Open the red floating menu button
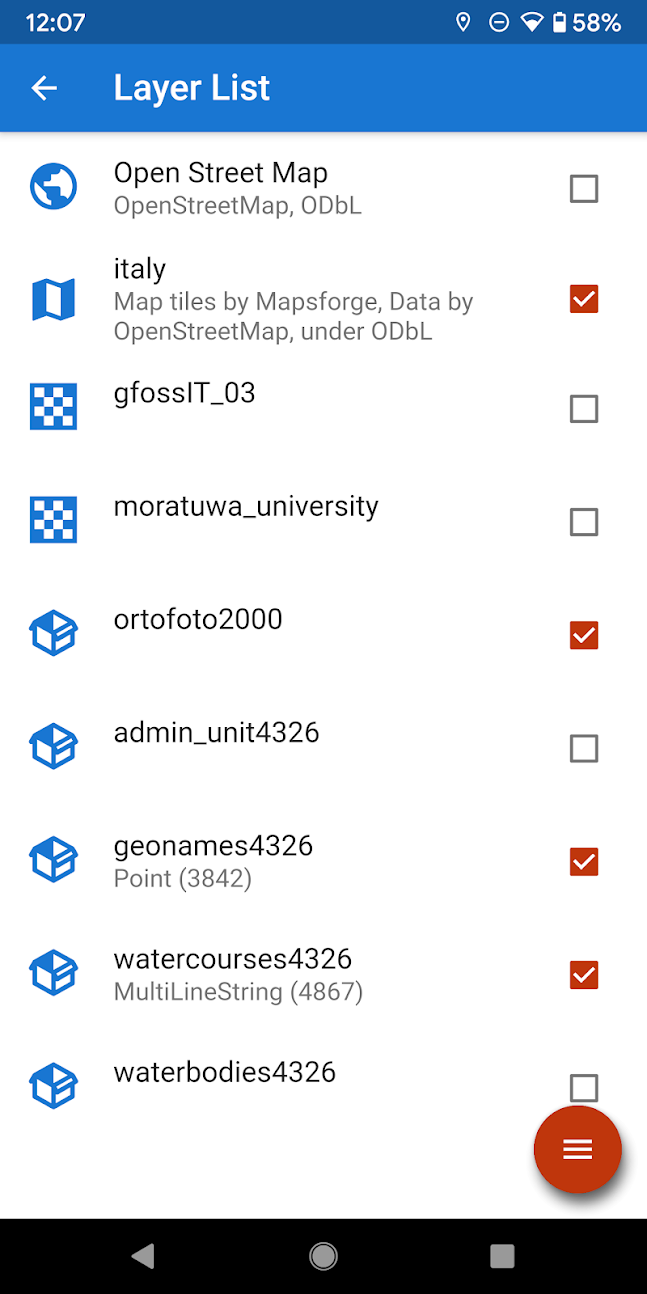Screen dimensions: 647x1294 [x=577, y=1149]
